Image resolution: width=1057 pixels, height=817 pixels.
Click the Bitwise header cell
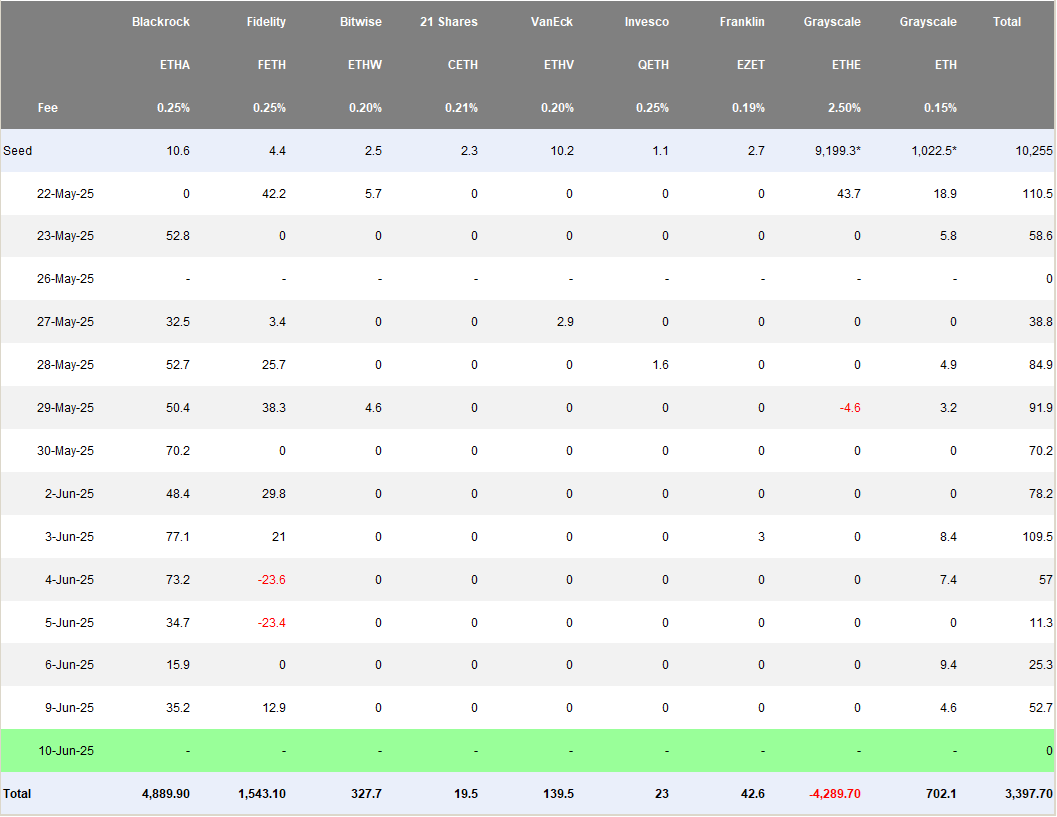[361, 22]
